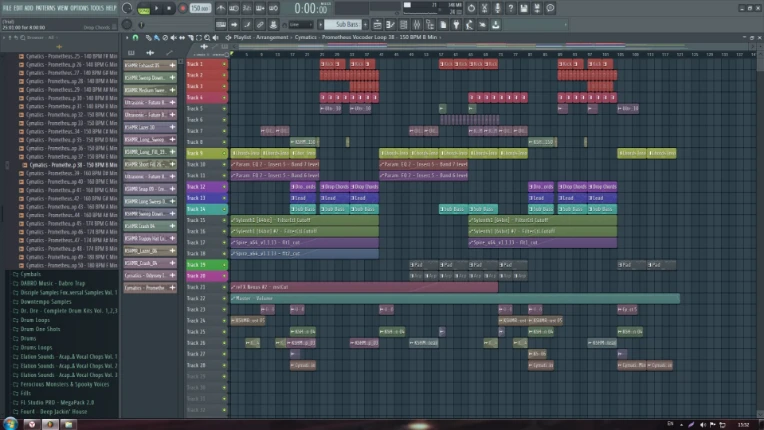The width and height of the screenshot is (764, 430).
Task: Open the EDIT menu
Action: pyautogui.click(x=18, y=8)
